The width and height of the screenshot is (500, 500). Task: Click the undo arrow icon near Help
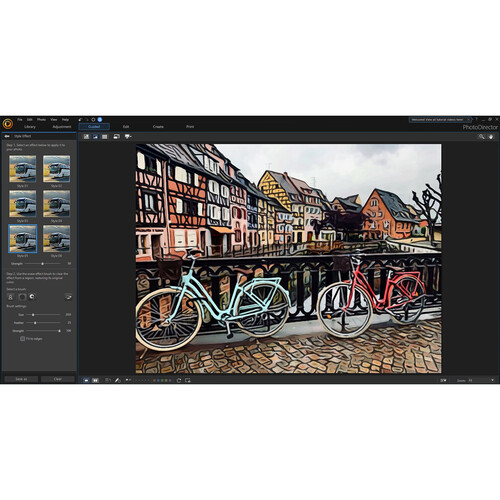point(80,119)
